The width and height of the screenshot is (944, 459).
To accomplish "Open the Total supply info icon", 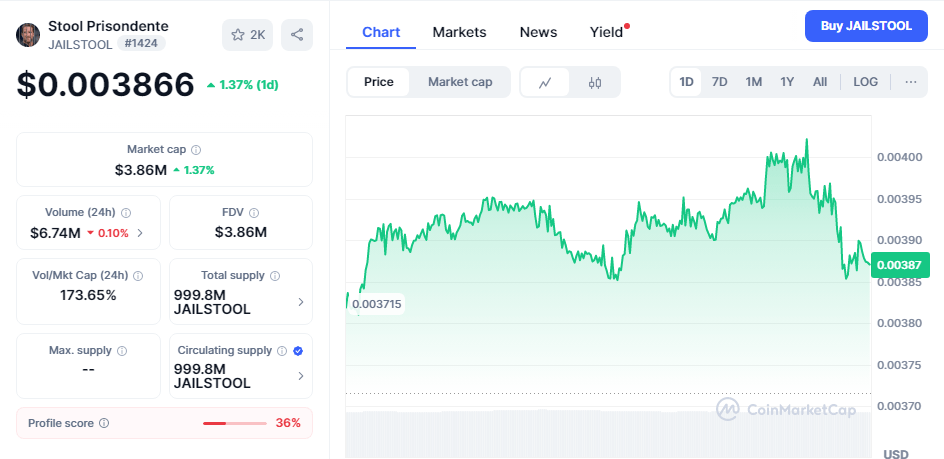I will 275,276.
